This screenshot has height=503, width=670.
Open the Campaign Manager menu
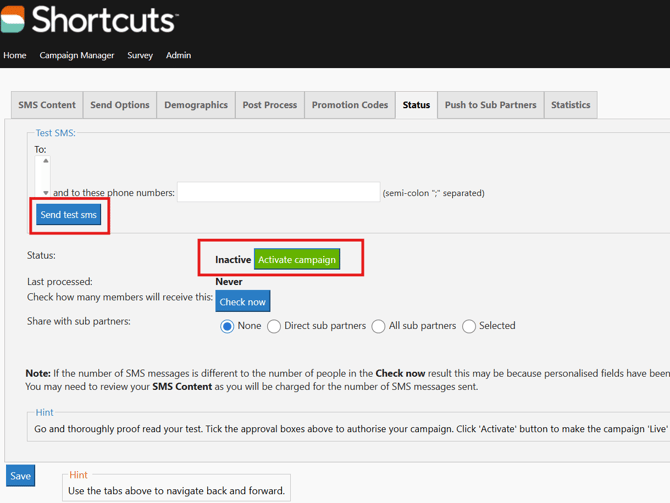coord(77,55)
